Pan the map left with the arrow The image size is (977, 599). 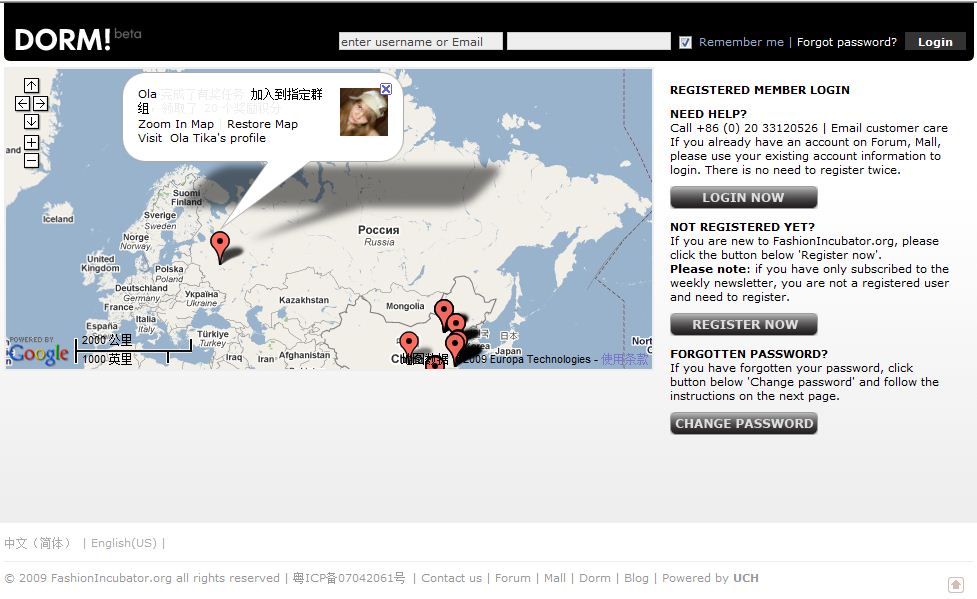point(22,103)
